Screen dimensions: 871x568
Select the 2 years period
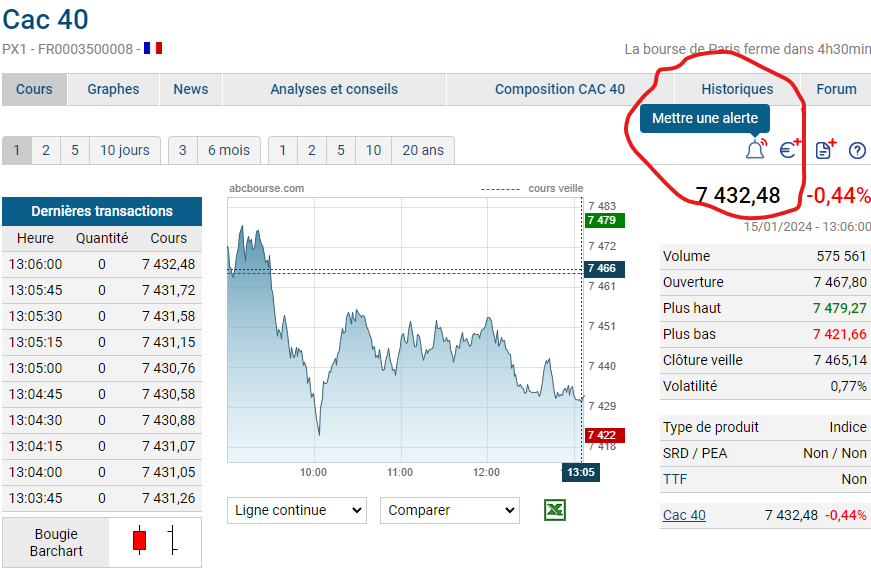pyautogui.click(x=312, y=150)
